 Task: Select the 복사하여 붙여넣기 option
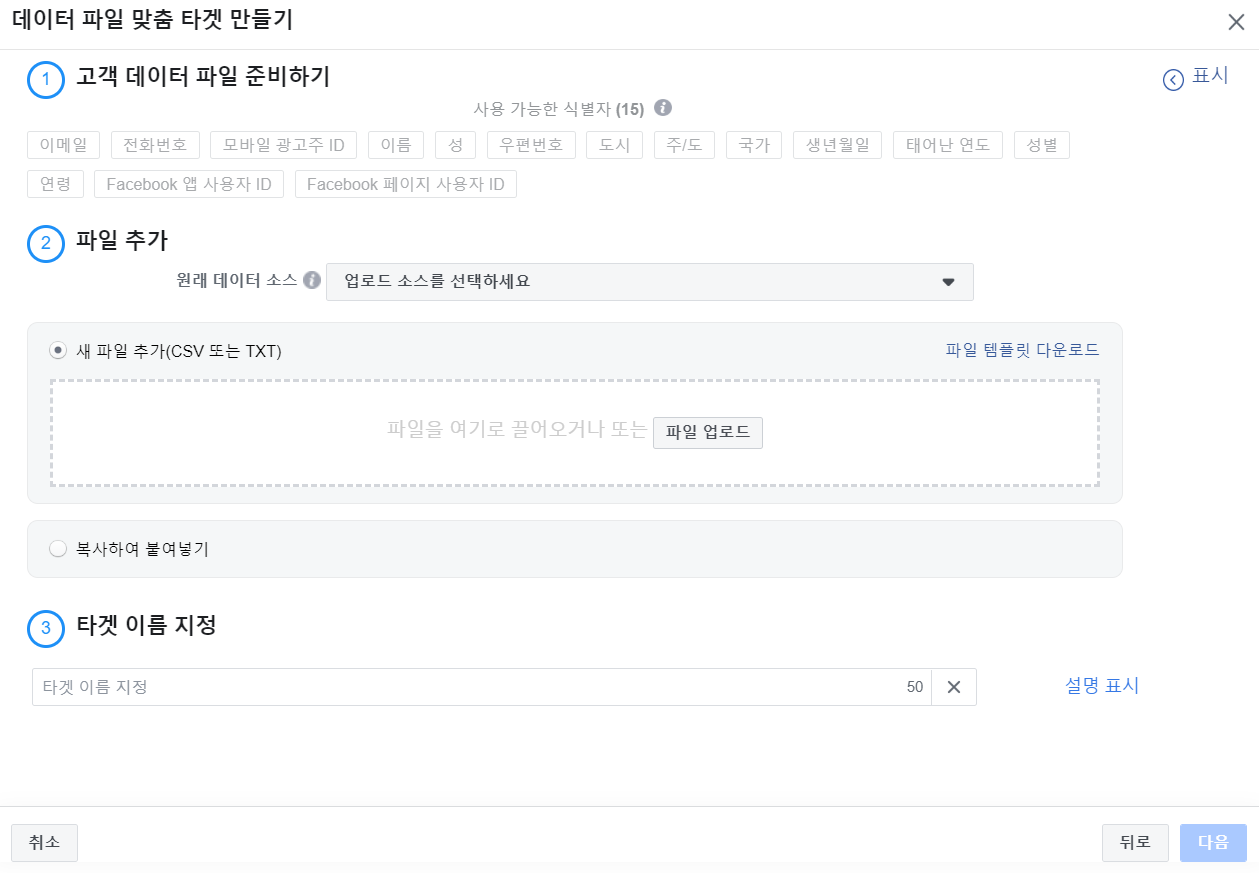coord(58,547)
